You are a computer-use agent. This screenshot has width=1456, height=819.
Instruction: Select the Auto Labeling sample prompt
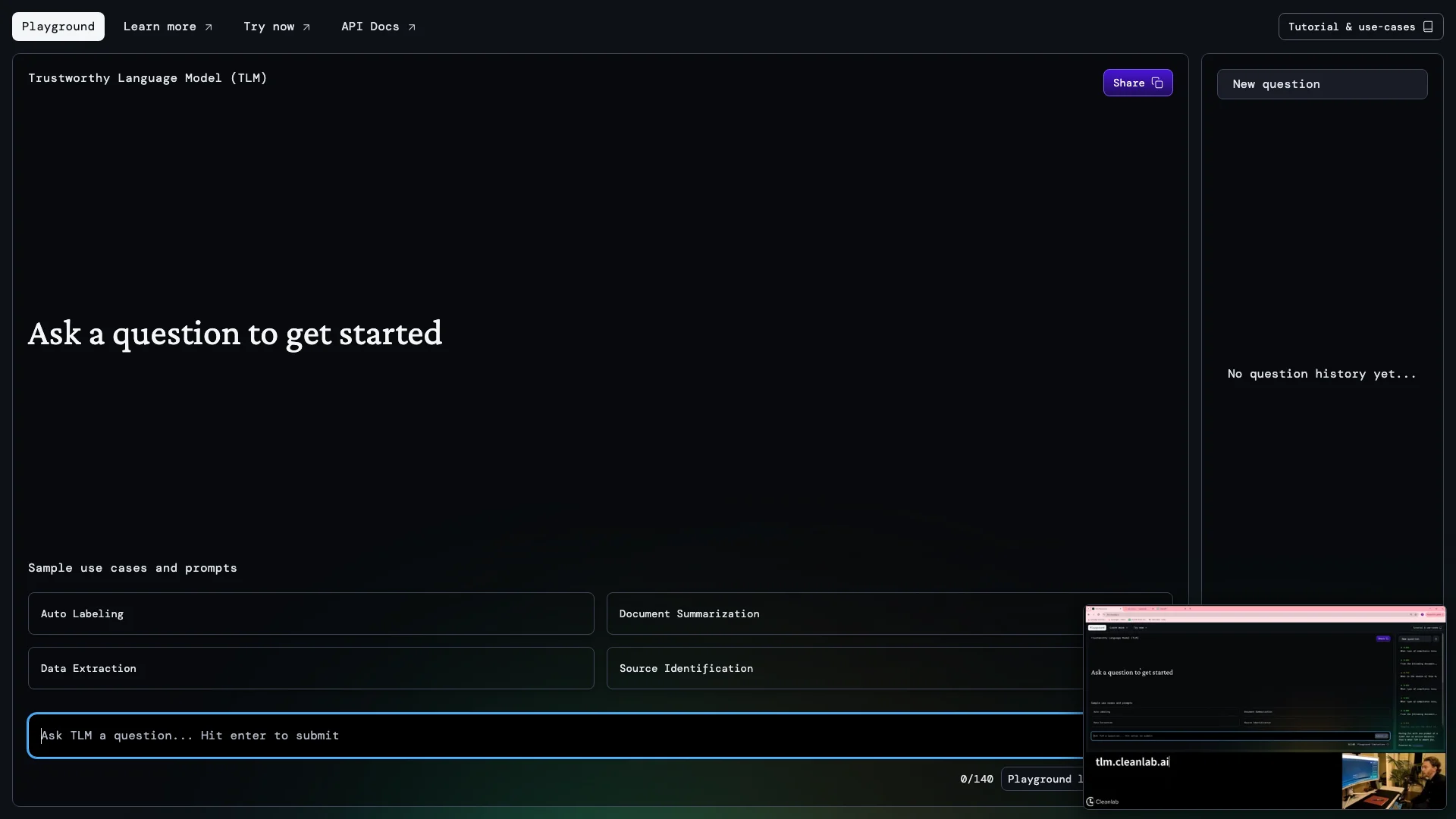pyautogui.click(x=311, y=613)
